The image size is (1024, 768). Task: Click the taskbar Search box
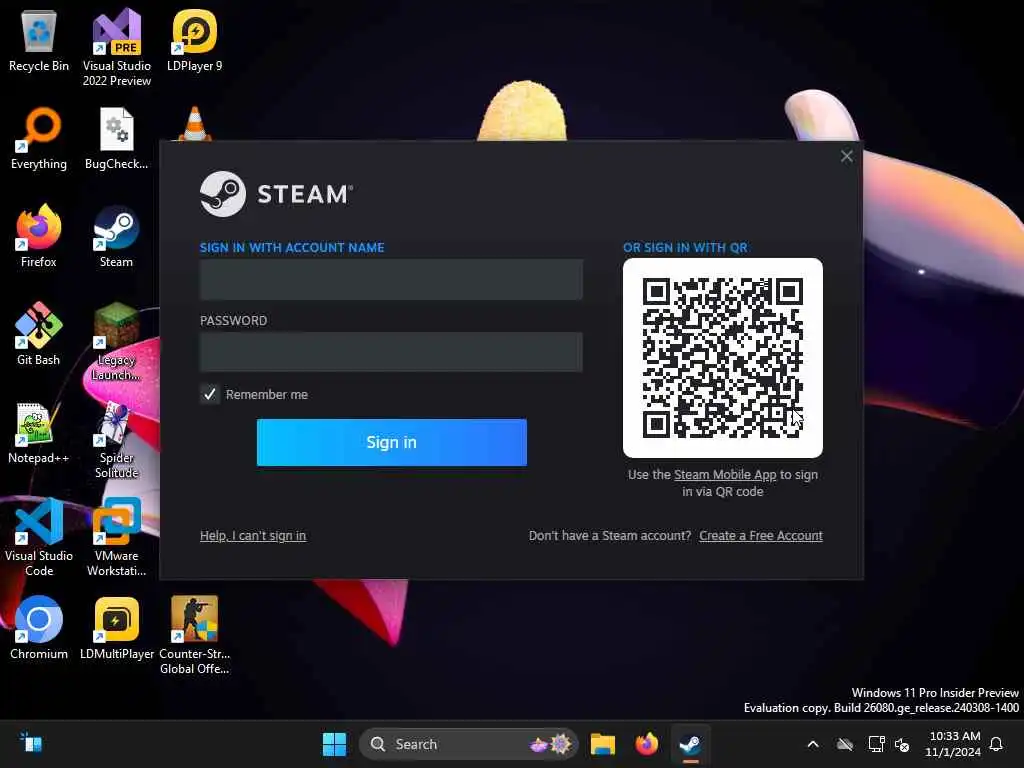click(x=468, y=744)
